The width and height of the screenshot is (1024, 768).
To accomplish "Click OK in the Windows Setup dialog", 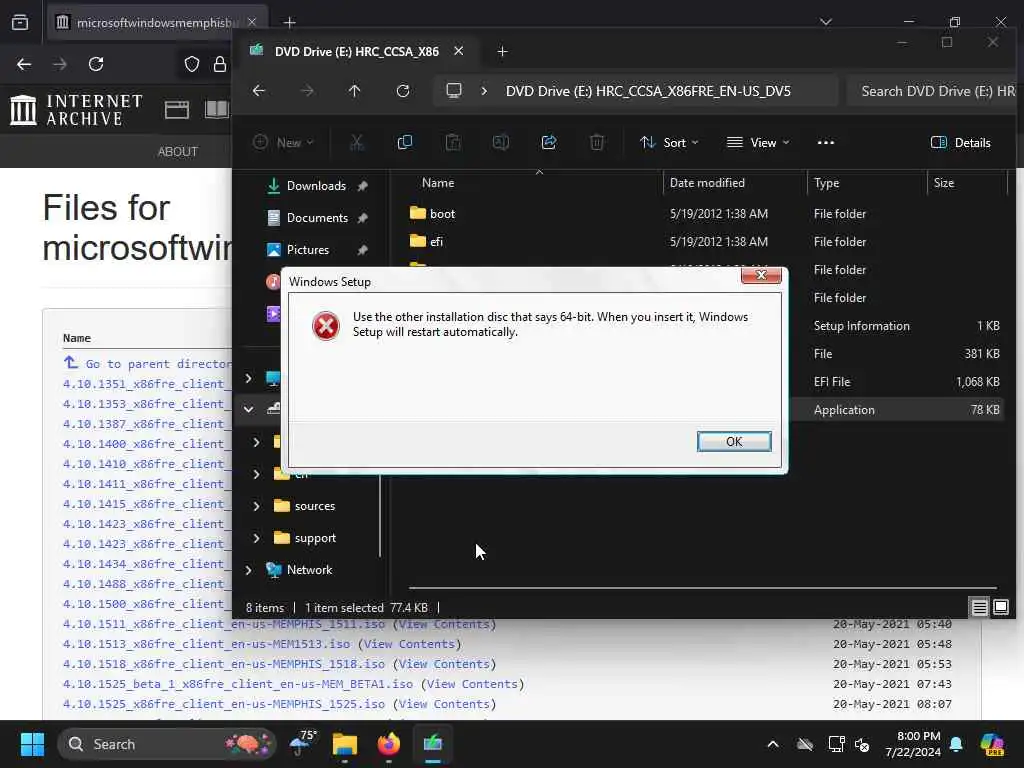I will pos(733,441).
